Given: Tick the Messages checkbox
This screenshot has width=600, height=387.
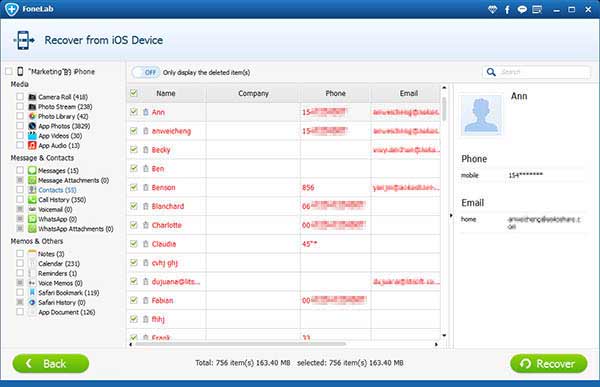Looking at the screenshot, I should (20, 170).
